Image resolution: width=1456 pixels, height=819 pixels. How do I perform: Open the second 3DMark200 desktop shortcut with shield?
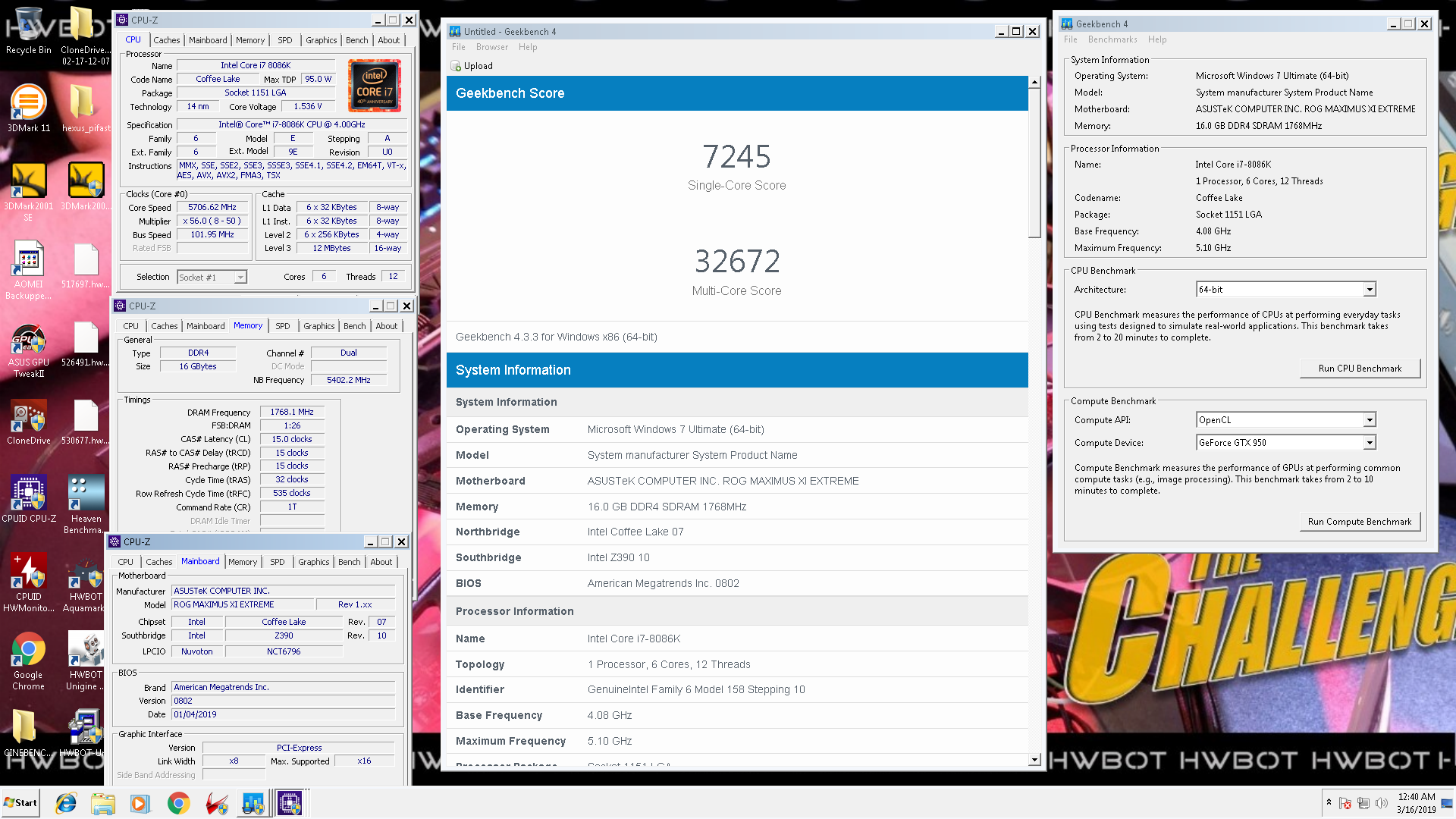(85, 187)
